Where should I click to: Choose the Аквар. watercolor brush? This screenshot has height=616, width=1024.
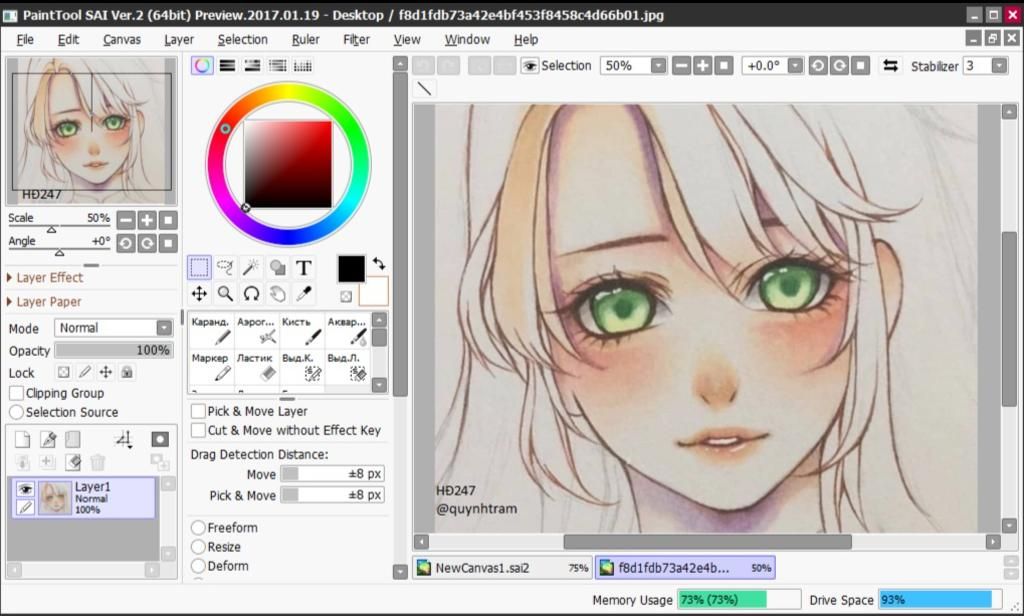(347, 331)
